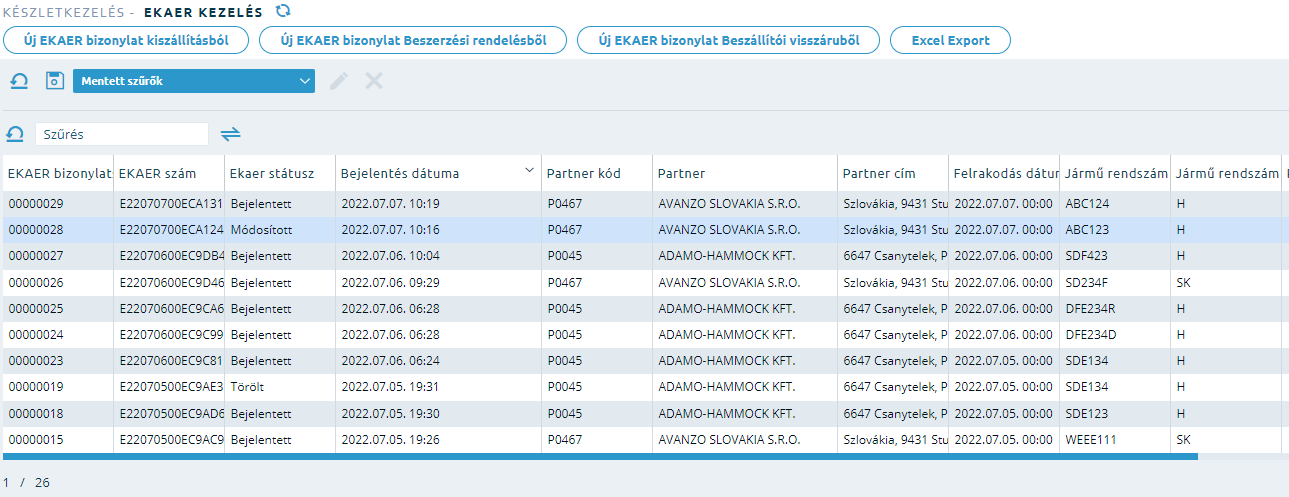Click the refresh icon beside EKAER KEZELÉS title

click(x=283, y=11)
